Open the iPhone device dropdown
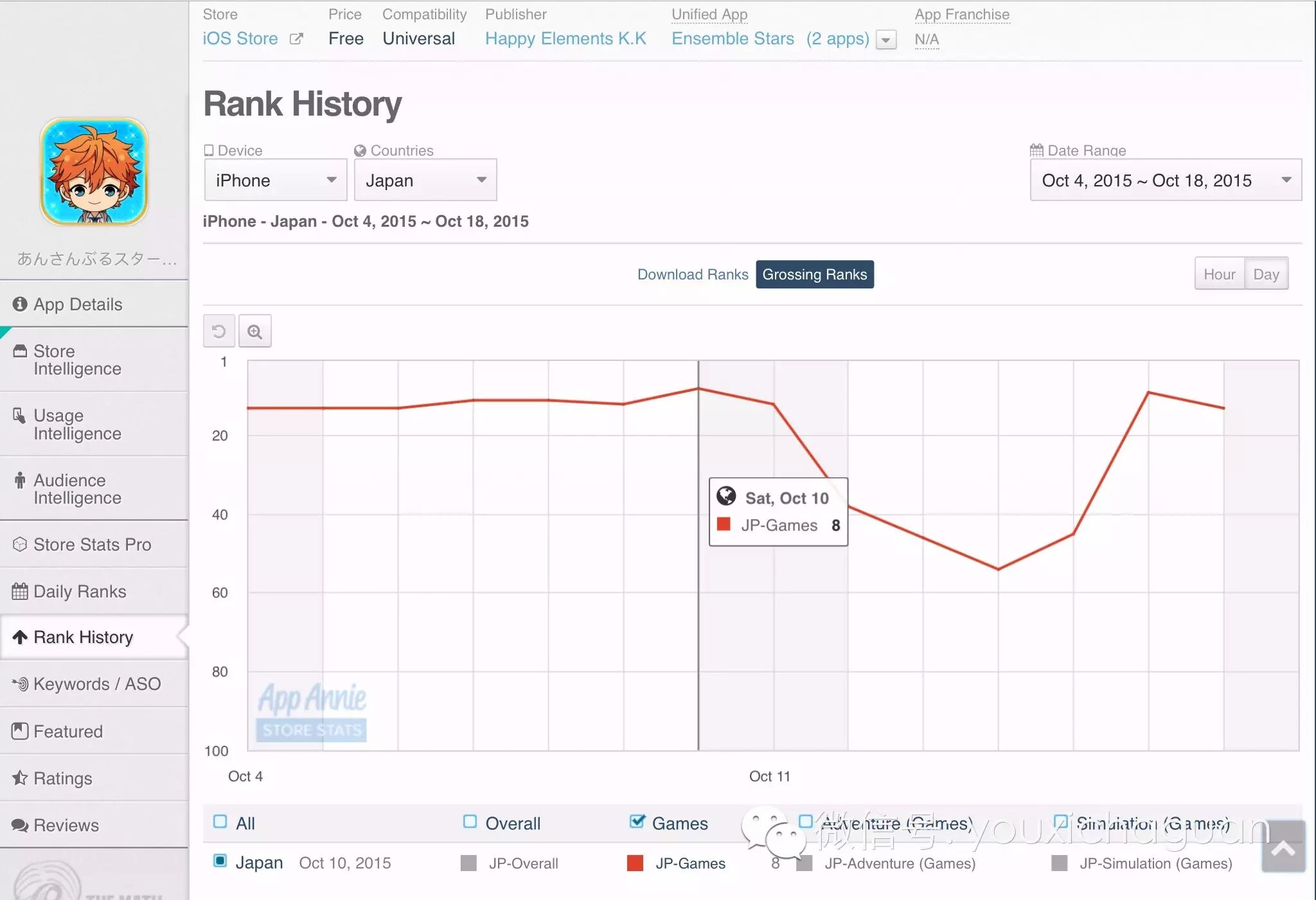 [276, 181]
